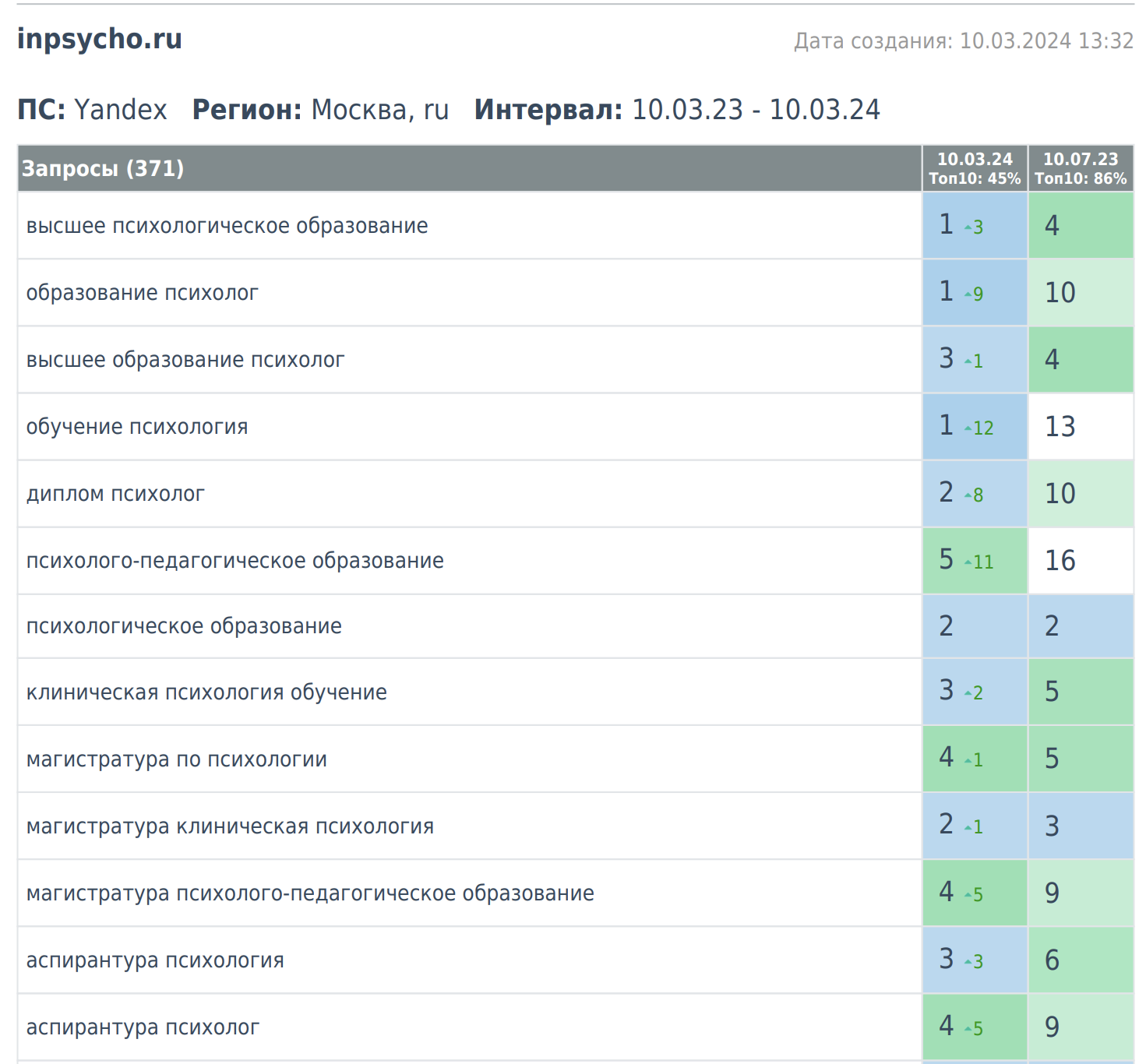Click the 10.03.24 Топ10: 45% column header
1139x1064 pixels.
(975, 168)
